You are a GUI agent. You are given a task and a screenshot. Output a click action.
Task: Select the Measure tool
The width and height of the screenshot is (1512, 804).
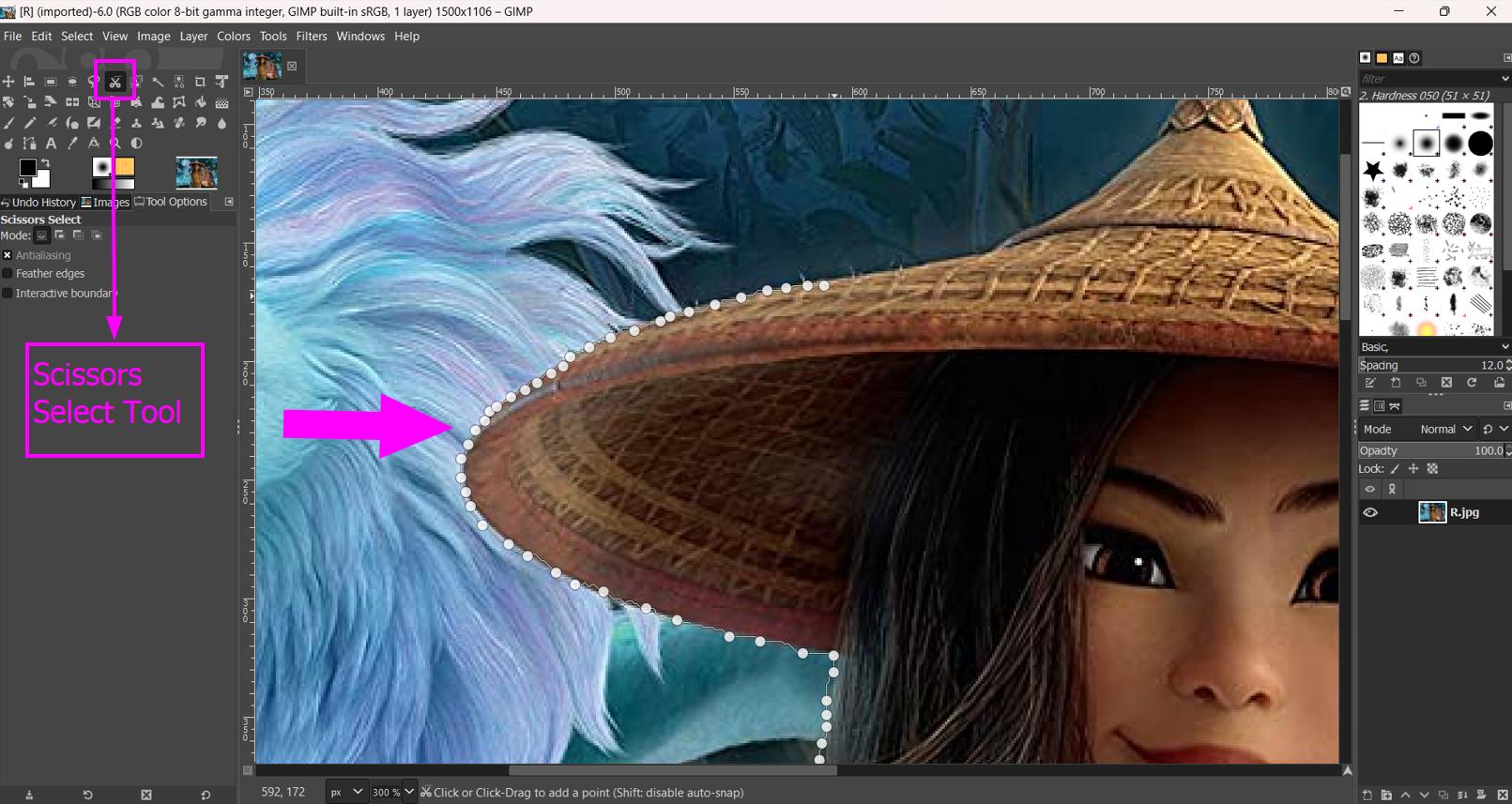(x=94, y=144)
